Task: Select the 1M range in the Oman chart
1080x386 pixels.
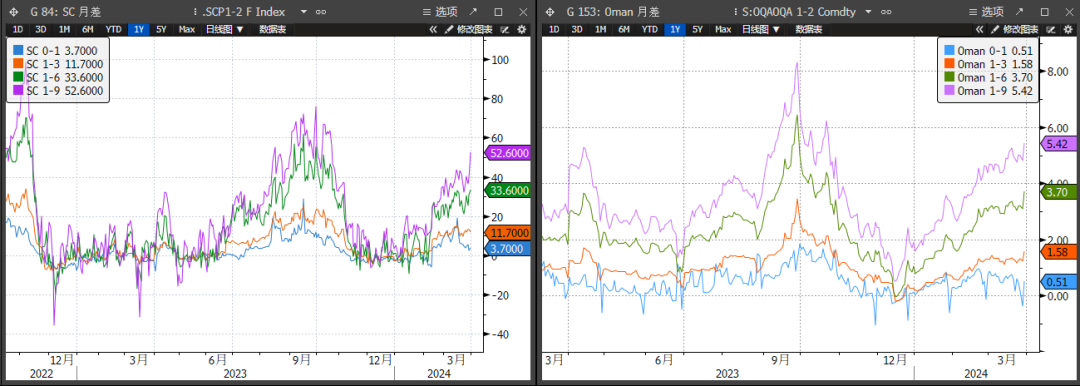Action: [601, 29]
